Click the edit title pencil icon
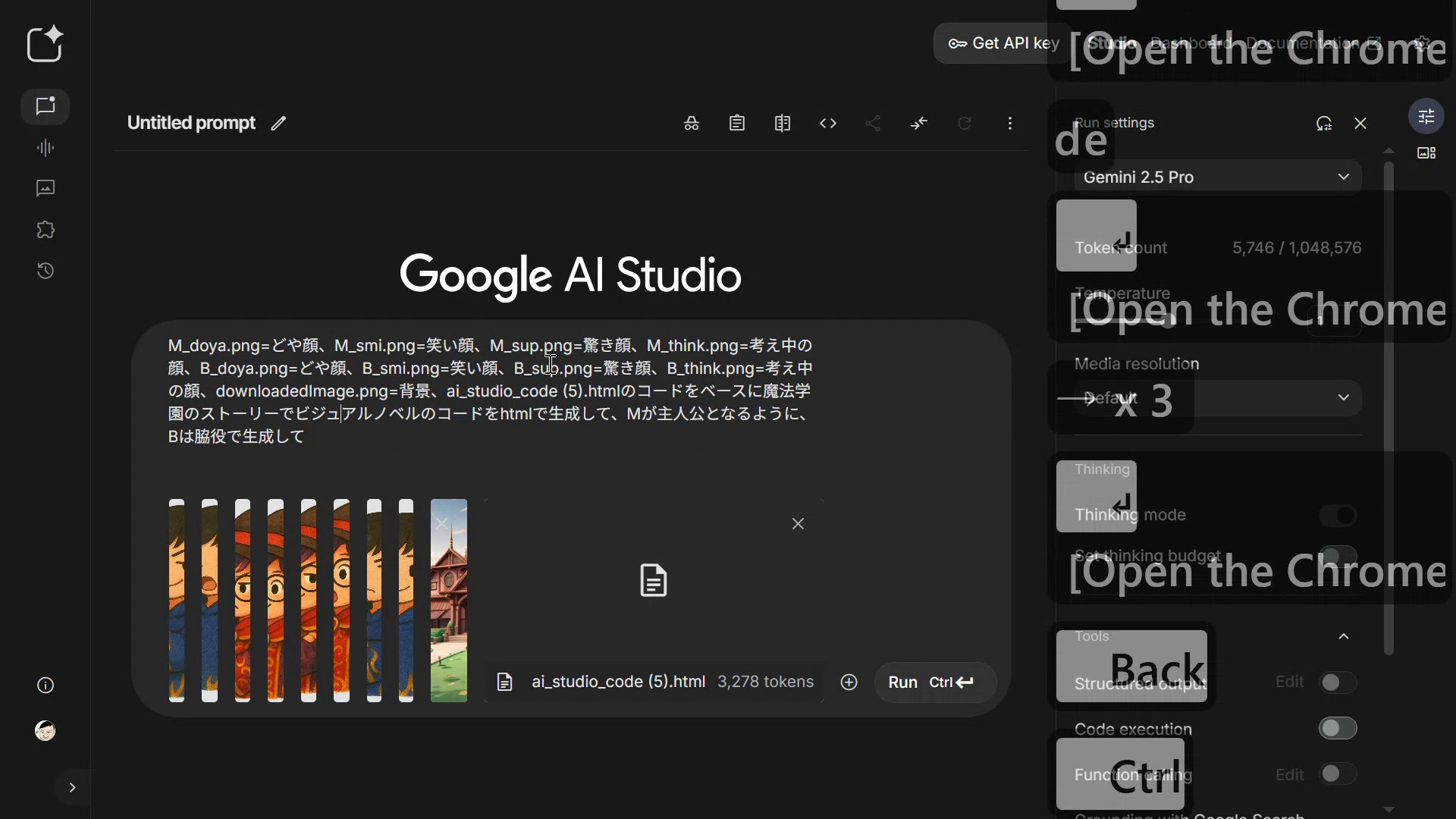1456x819 pixels. [278, 124]
